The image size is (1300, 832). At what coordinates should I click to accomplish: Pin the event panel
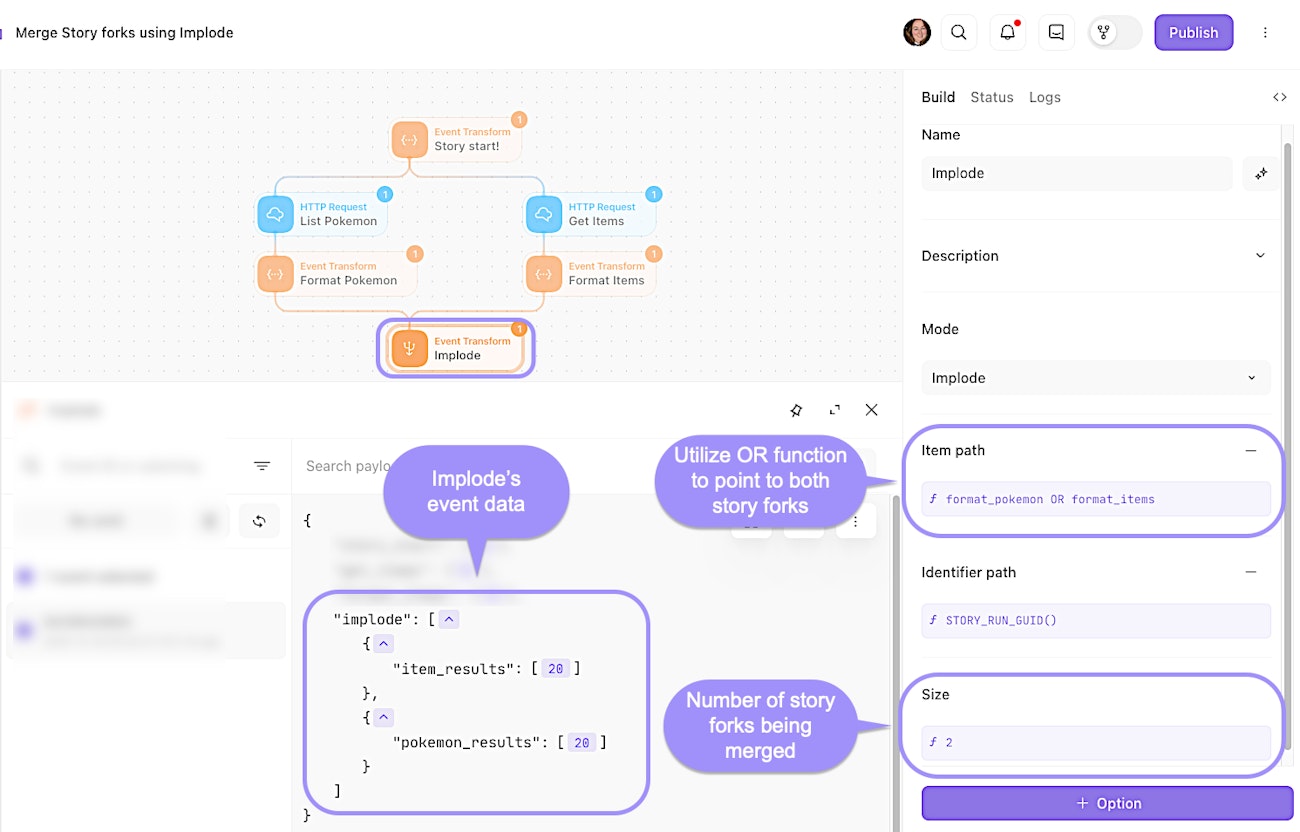796,410
